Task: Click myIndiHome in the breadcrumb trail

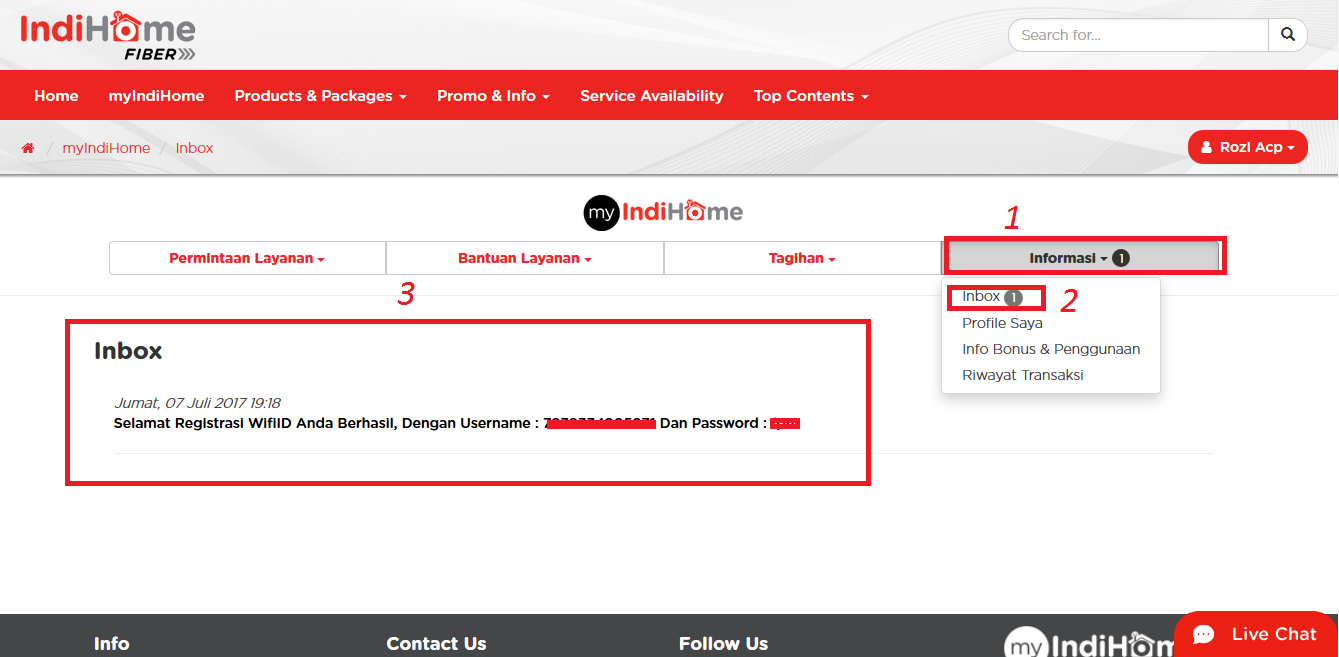Action: tap(106, 147)
